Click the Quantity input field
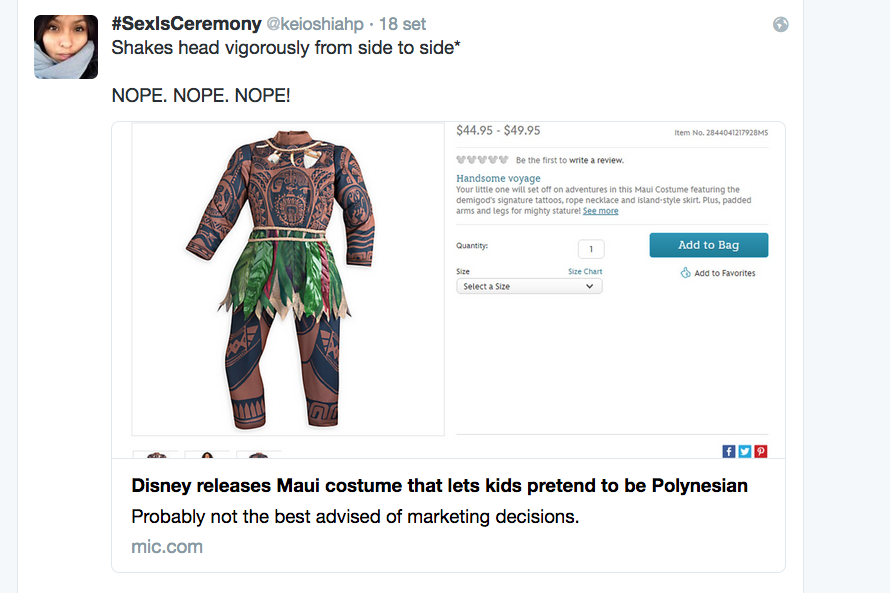Image resolution: width=890 pixels, height=593 pixels. pyautogui.click(x=590, y=249)
